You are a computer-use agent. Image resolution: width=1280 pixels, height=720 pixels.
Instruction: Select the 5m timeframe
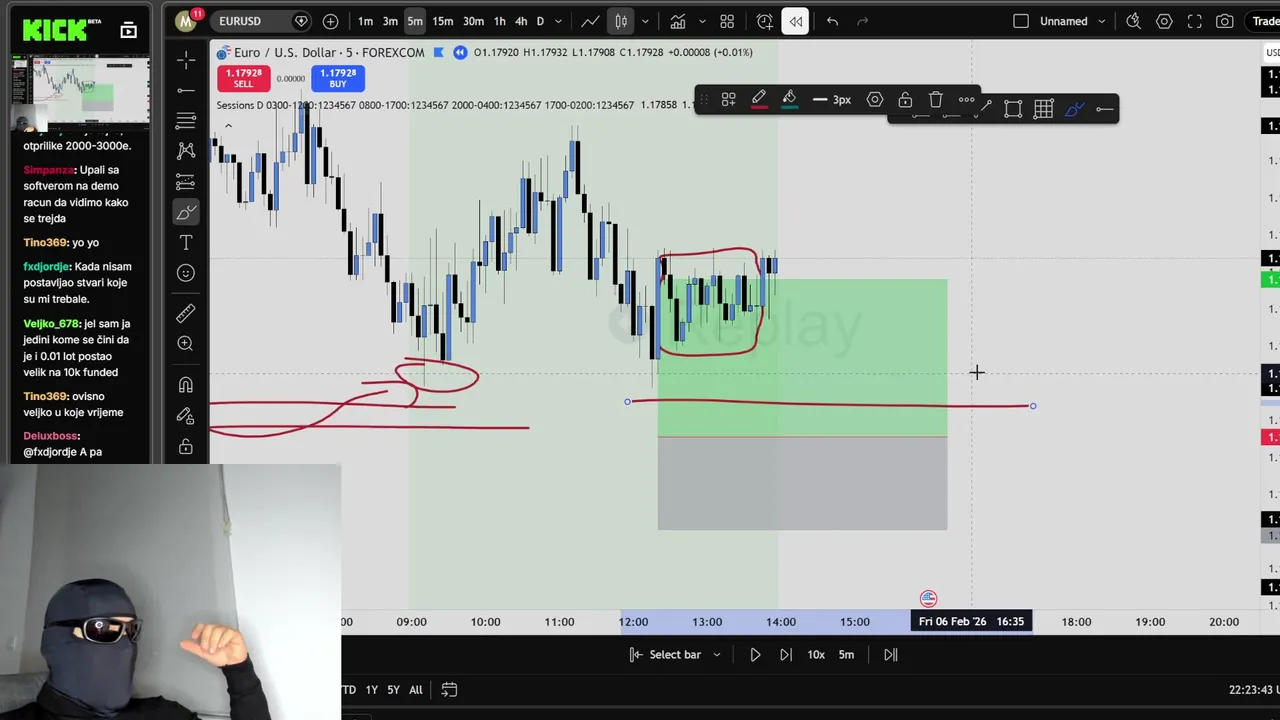pos(414,21)
